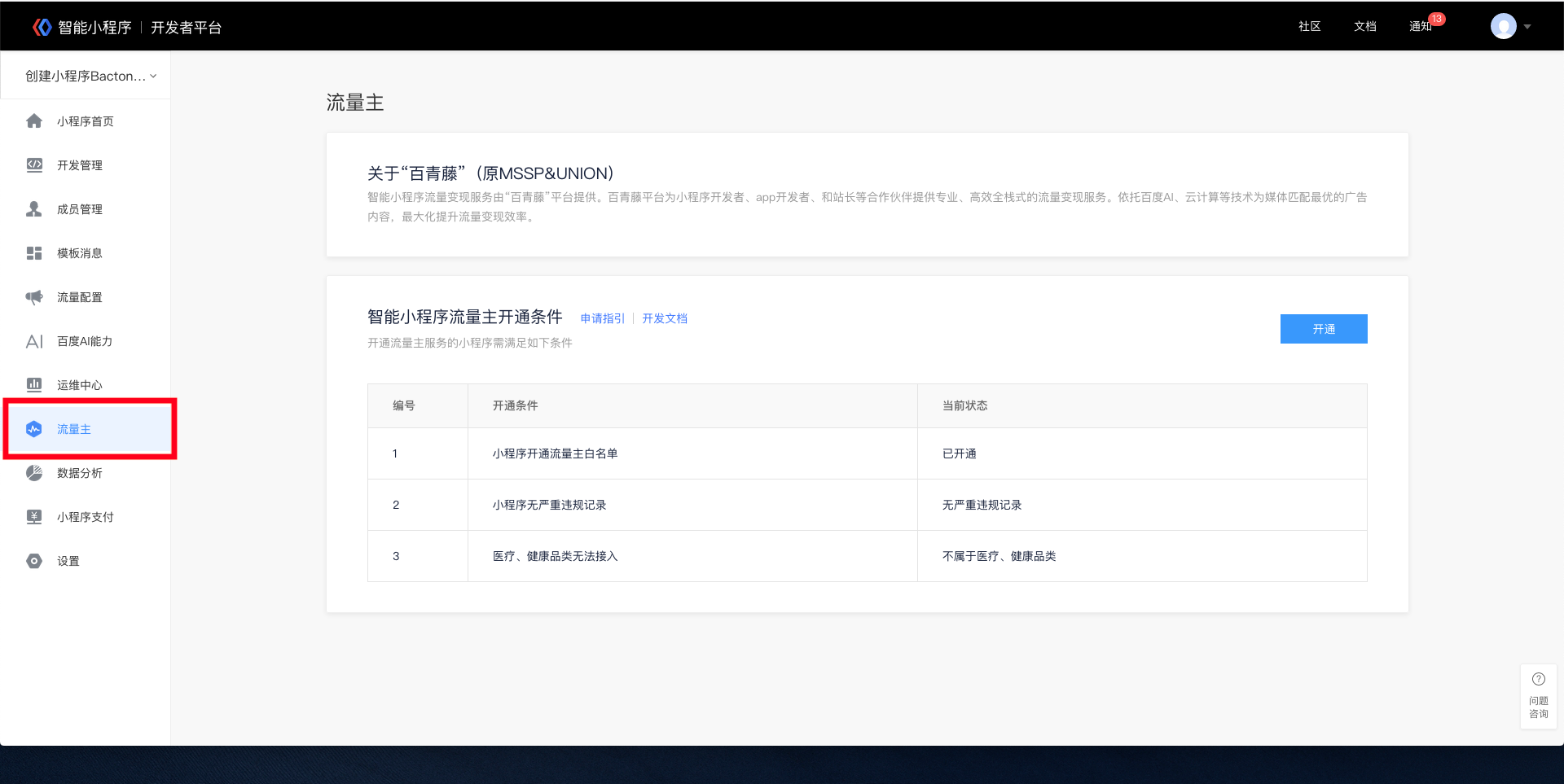
Task: Open 文档 in the top bar
Action: (x=1365, y=27)
